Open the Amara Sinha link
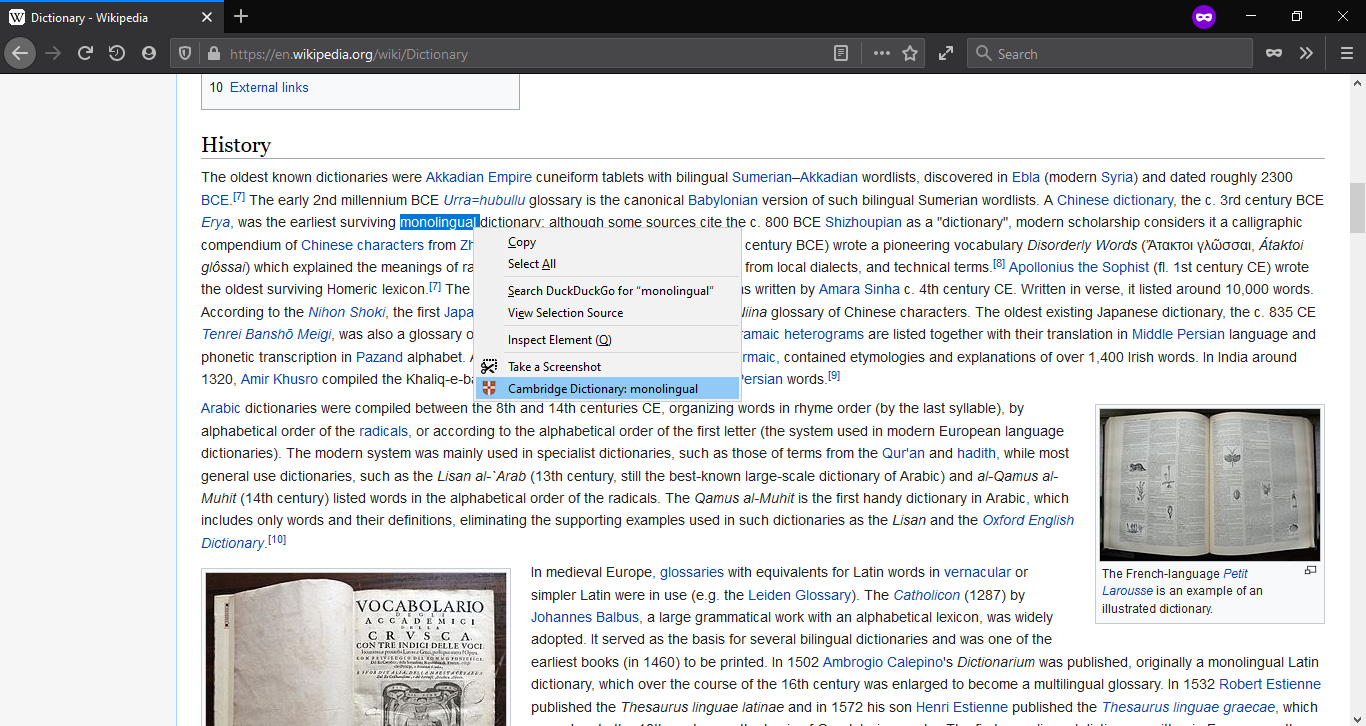The width and height of the screenshot is (1366, 726). tap(859, 289)
